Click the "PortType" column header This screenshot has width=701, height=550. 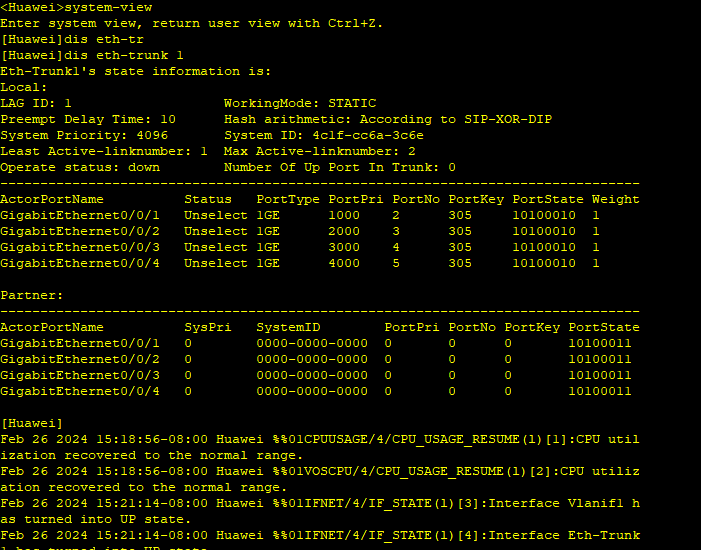[288, 199]
